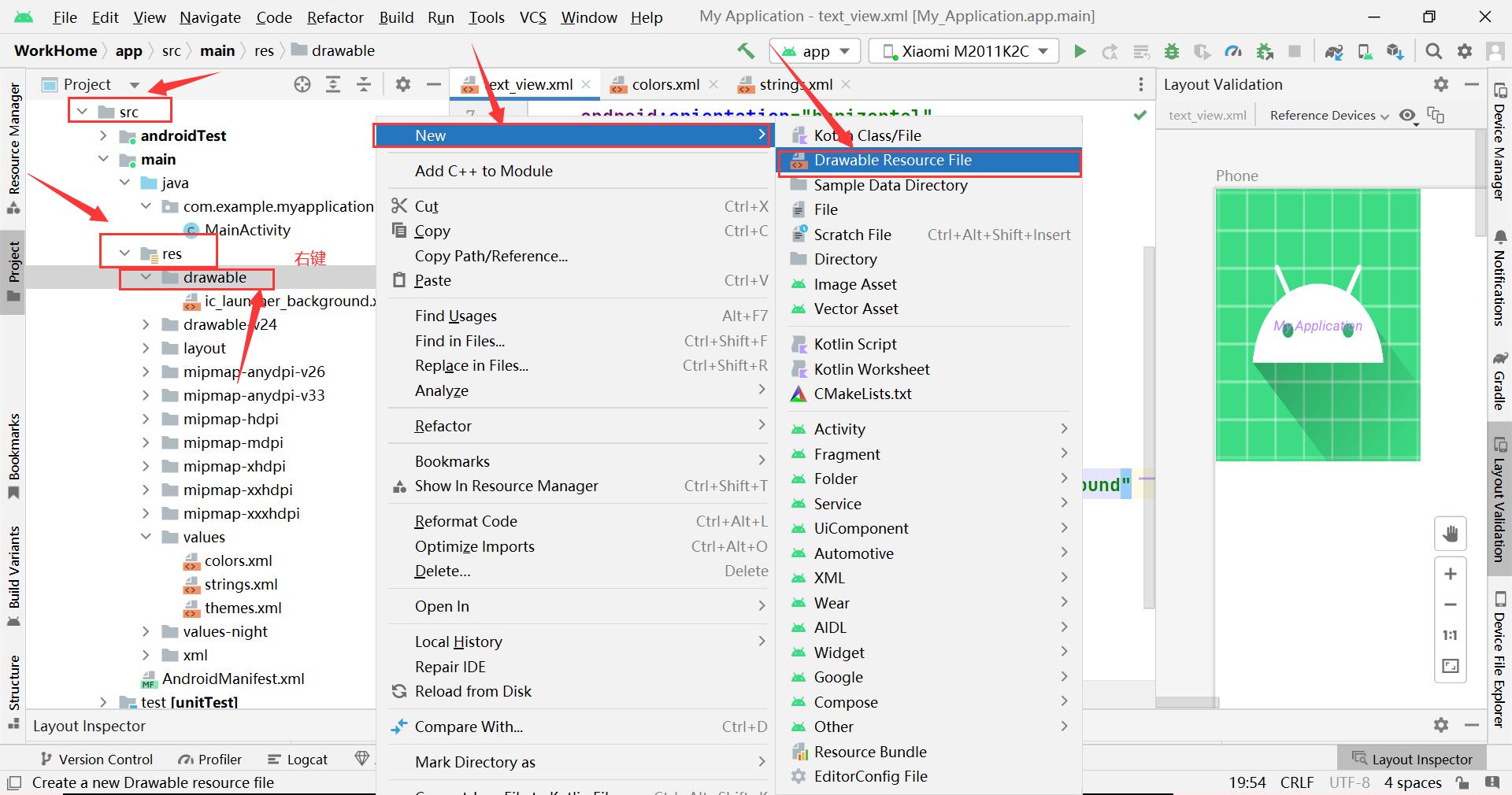Viewport: 1512px width, 795px height.
Task: Toggle the Layout Validation eye visibility options
Action: [1408, 116]
